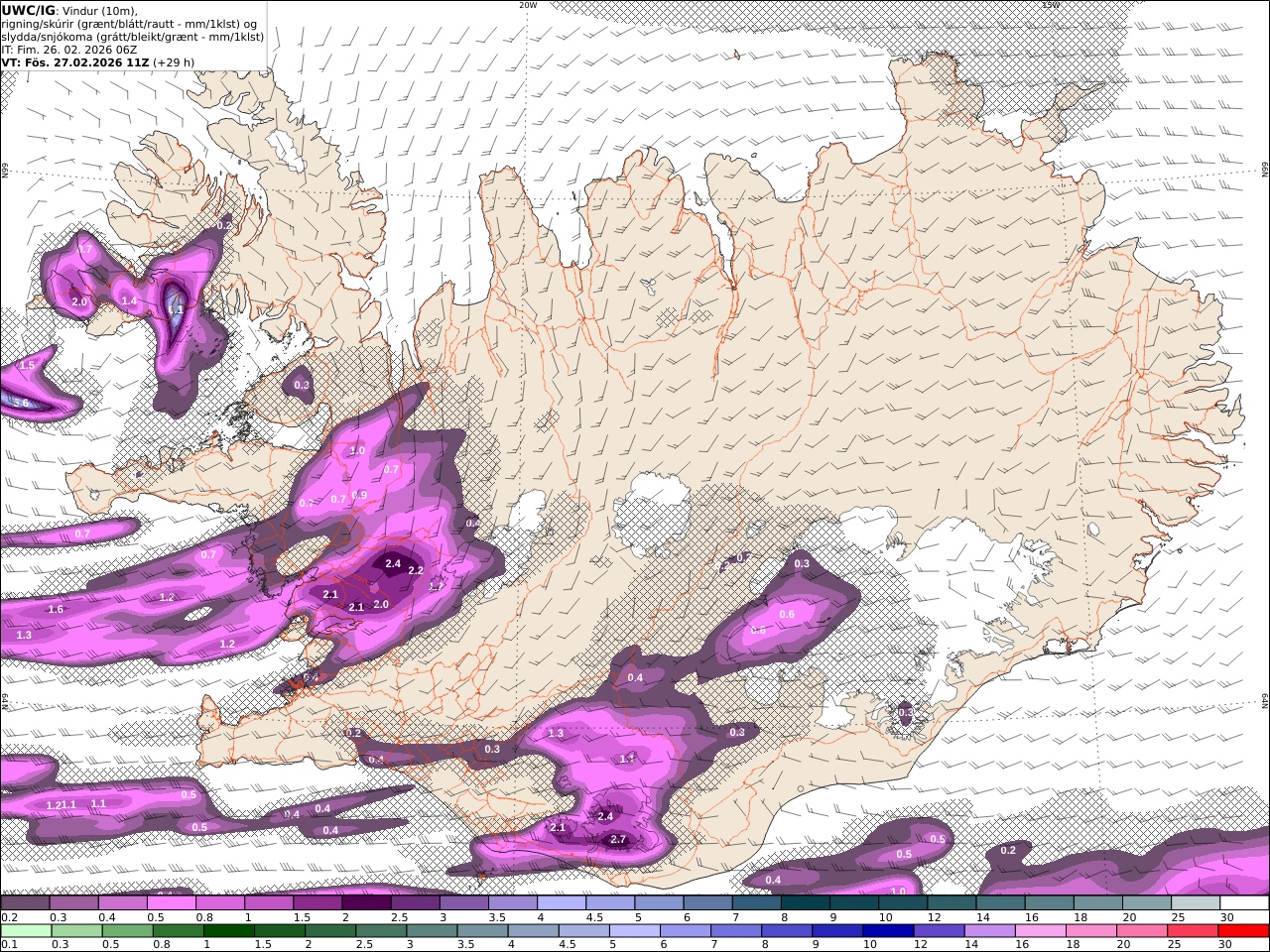Click the rain legend label '0.1'
The width and height of the screenshot is (1270, 952).
[9, 945]
